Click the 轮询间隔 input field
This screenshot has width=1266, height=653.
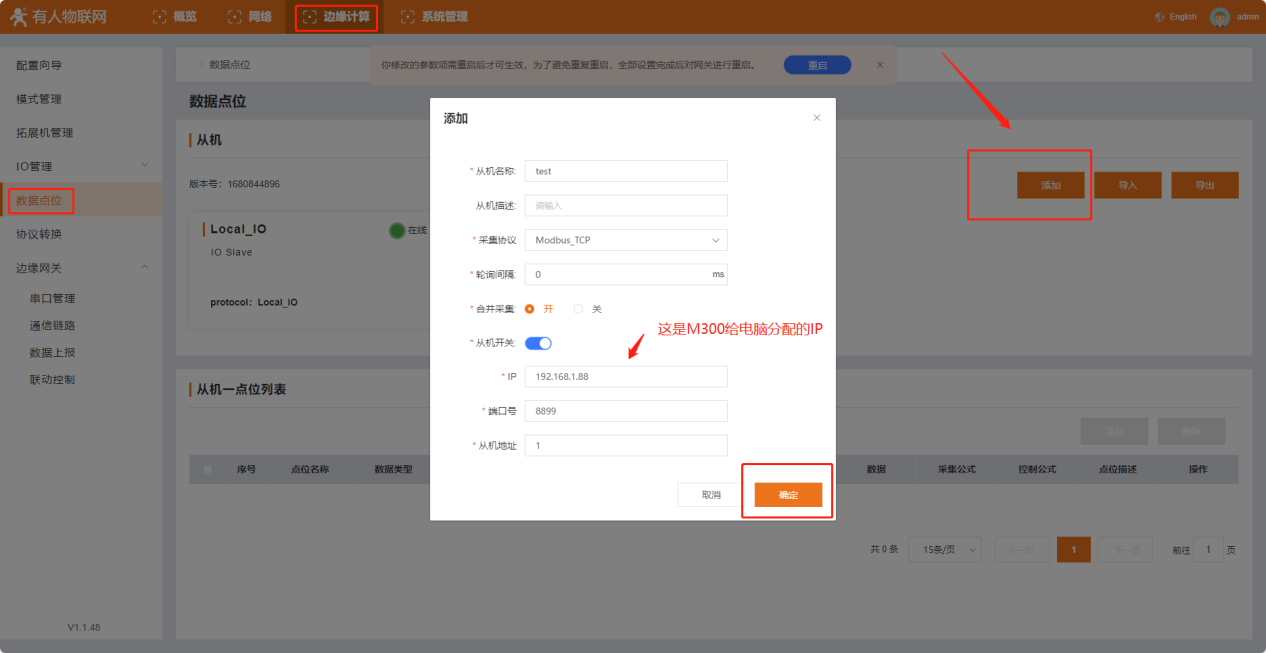click(x=626, y=274)
